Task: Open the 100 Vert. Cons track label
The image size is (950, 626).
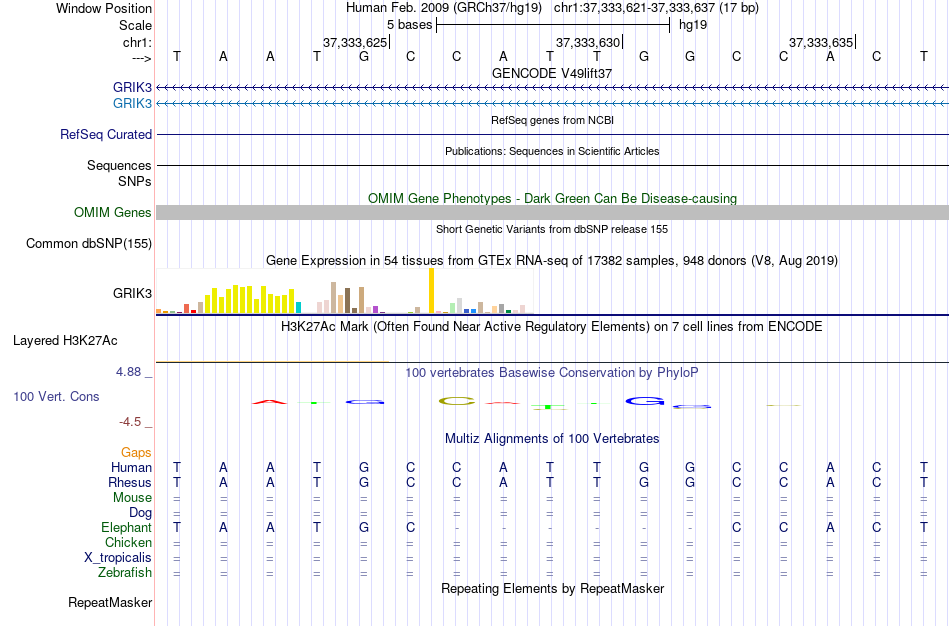Action: pos(56,396)
